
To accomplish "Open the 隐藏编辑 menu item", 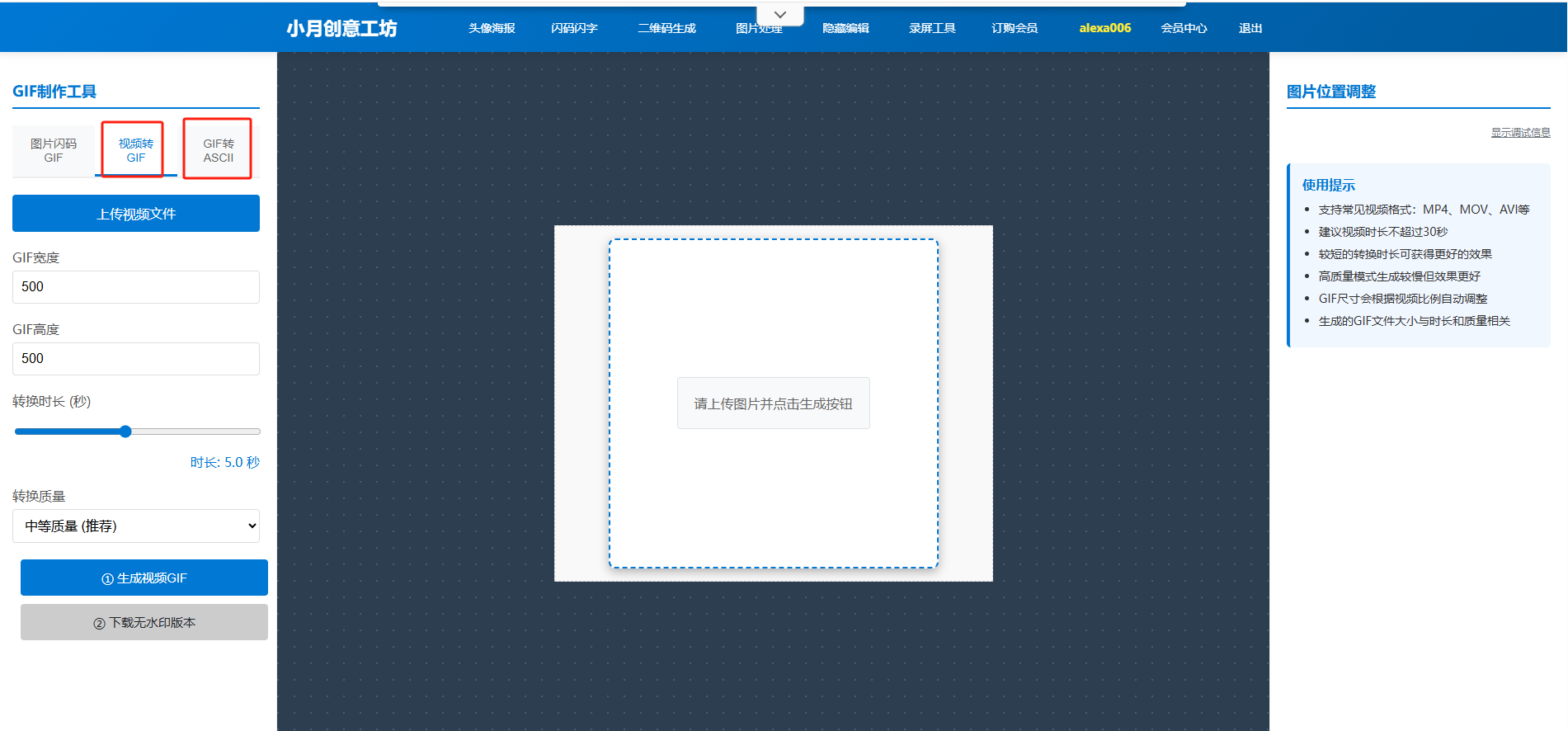I will tap(845, 28).
